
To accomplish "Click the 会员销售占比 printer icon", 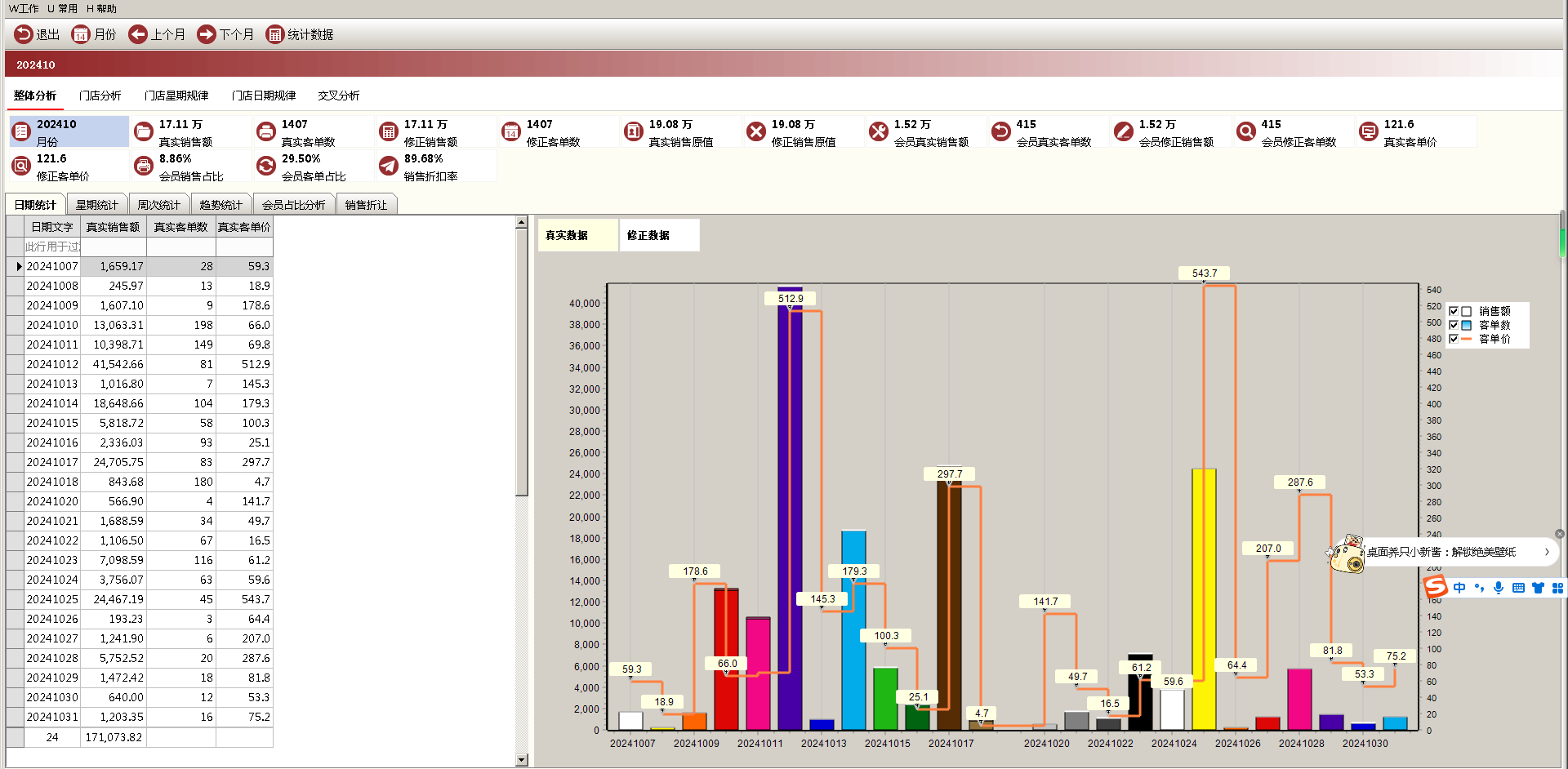I will click(x=144, y=166).
